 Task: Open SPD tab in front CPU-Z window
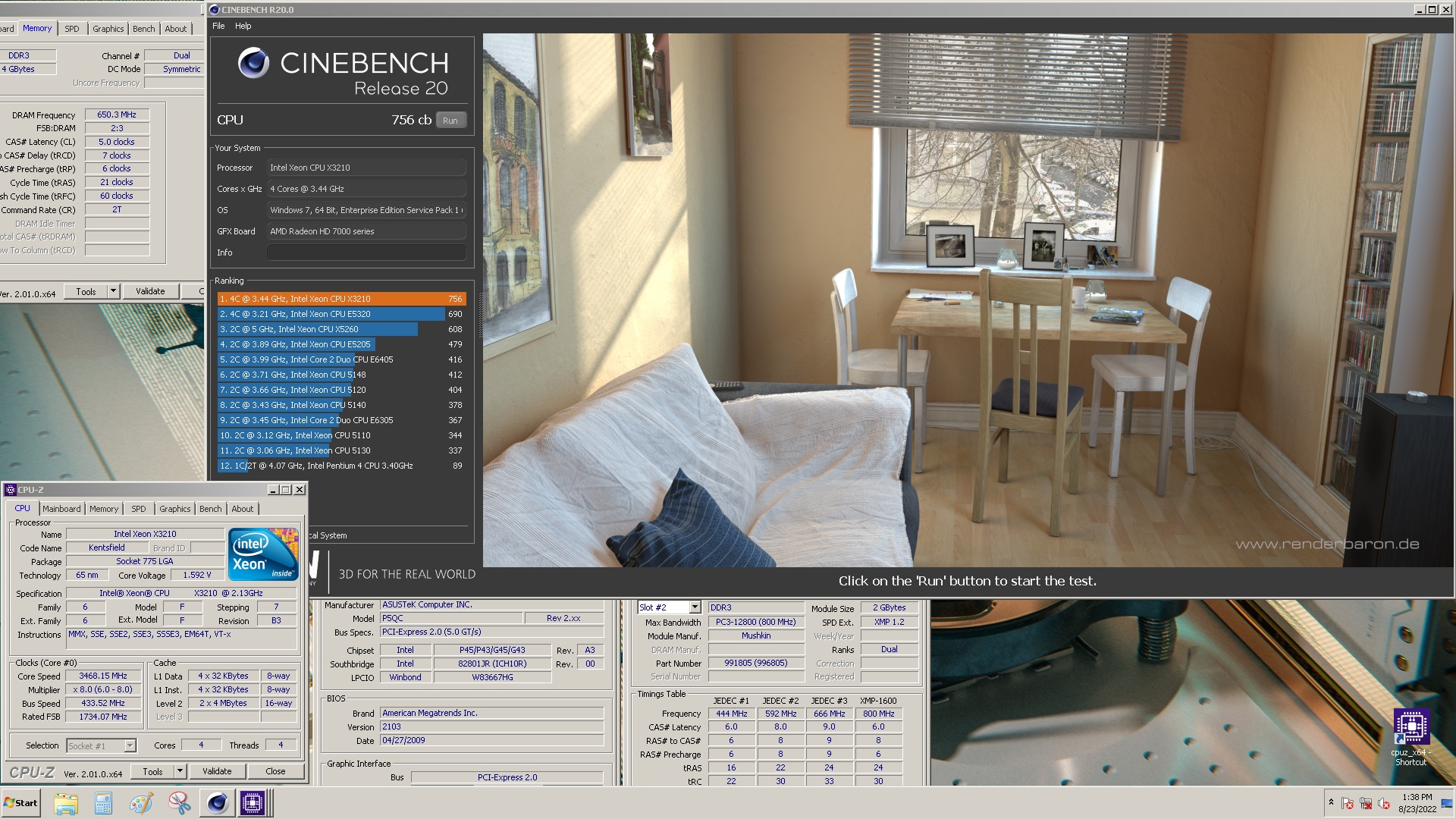coord(139,509)
